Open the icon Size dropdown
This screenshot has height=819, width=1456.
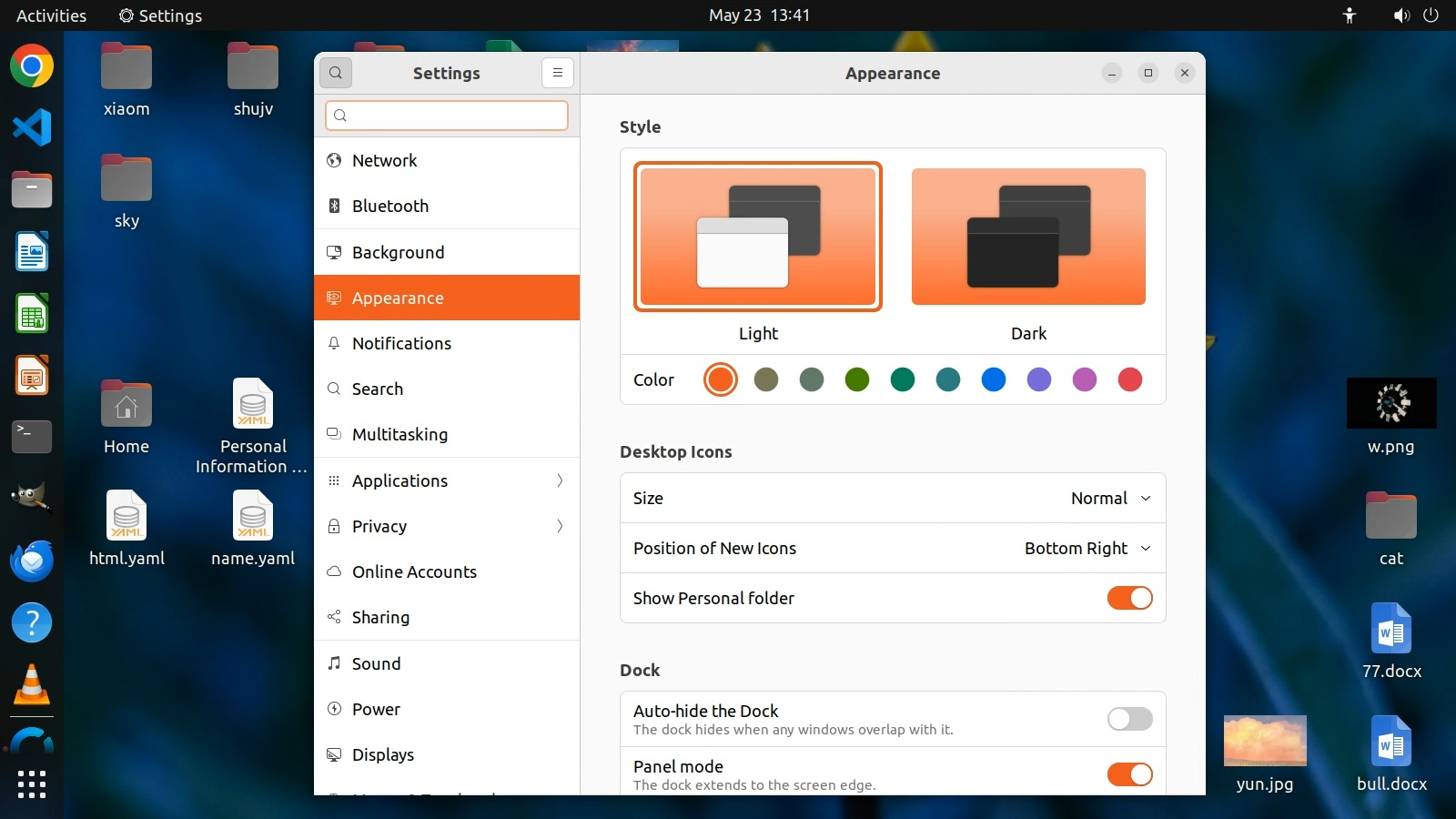(x=1110, y=498)
